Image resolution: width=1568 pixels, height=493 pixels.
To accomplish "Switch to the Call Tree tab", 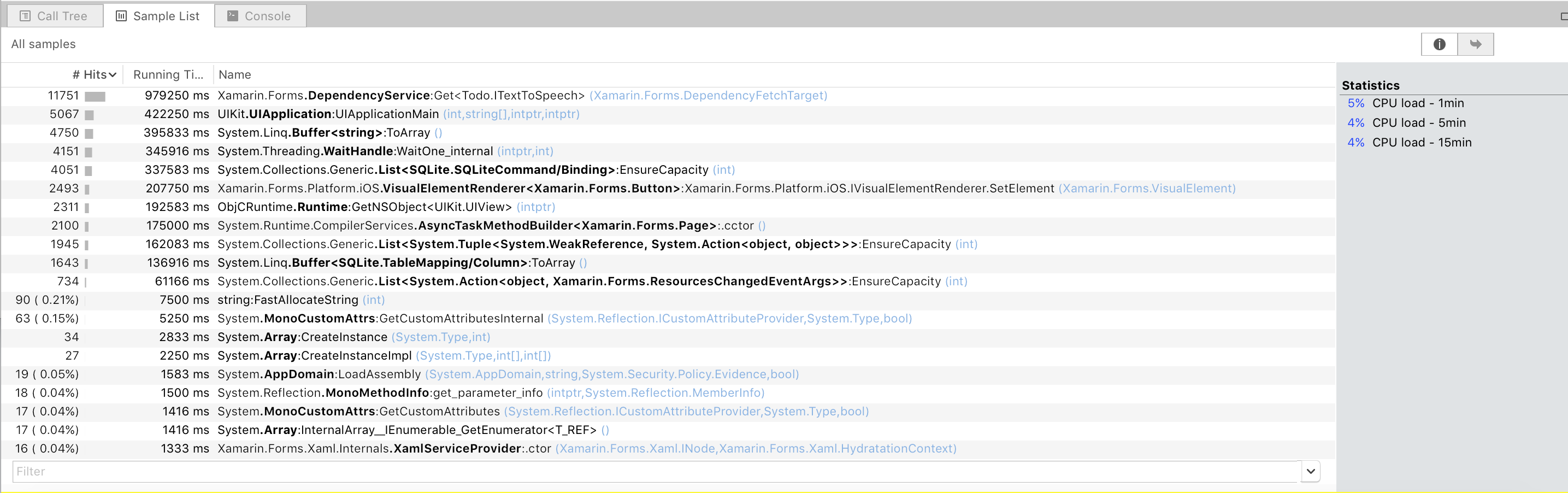I will click(55, 16).
